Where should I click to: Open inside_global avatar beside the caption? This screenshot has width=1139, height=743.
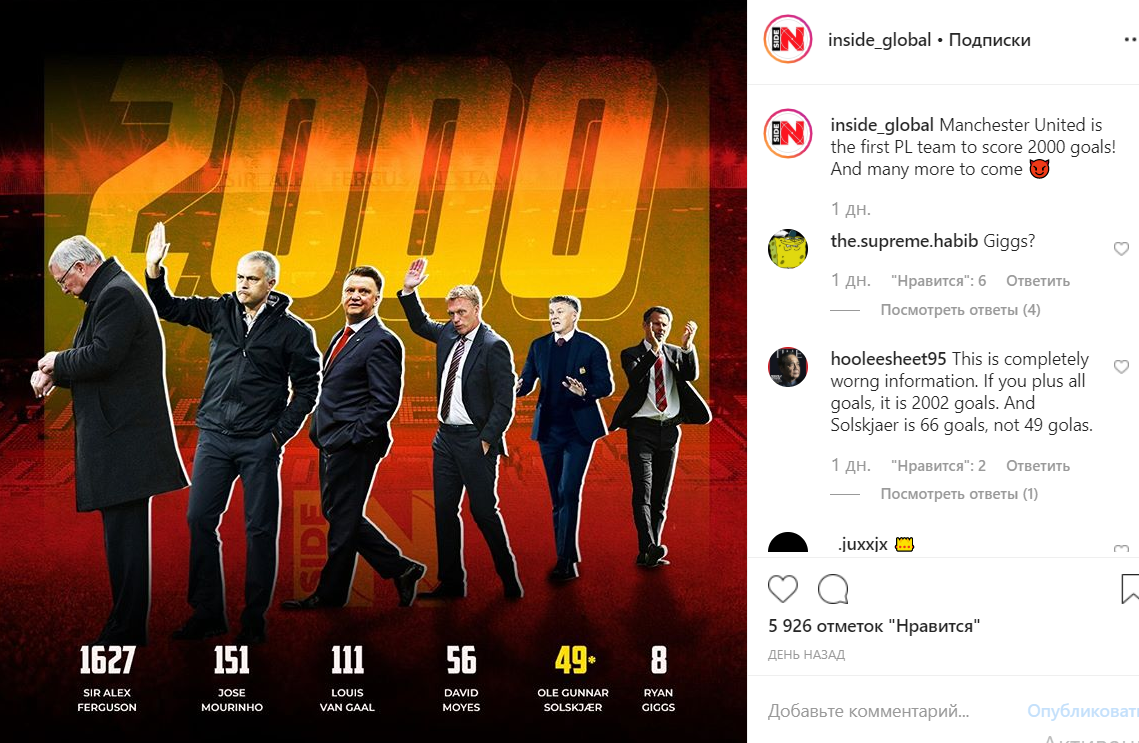coord(787,134)
